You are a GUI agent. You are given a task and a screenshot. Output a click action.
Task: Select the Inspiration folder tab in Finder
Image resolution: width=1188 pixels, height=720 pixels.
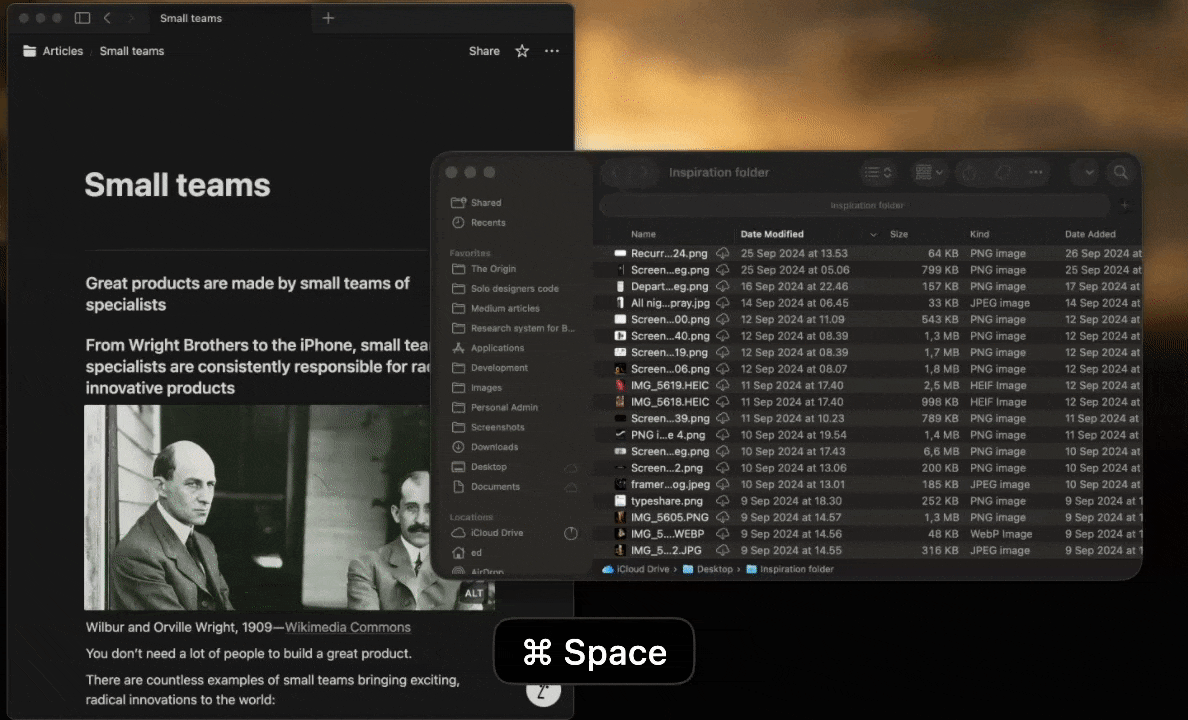(x=855, y=205)
